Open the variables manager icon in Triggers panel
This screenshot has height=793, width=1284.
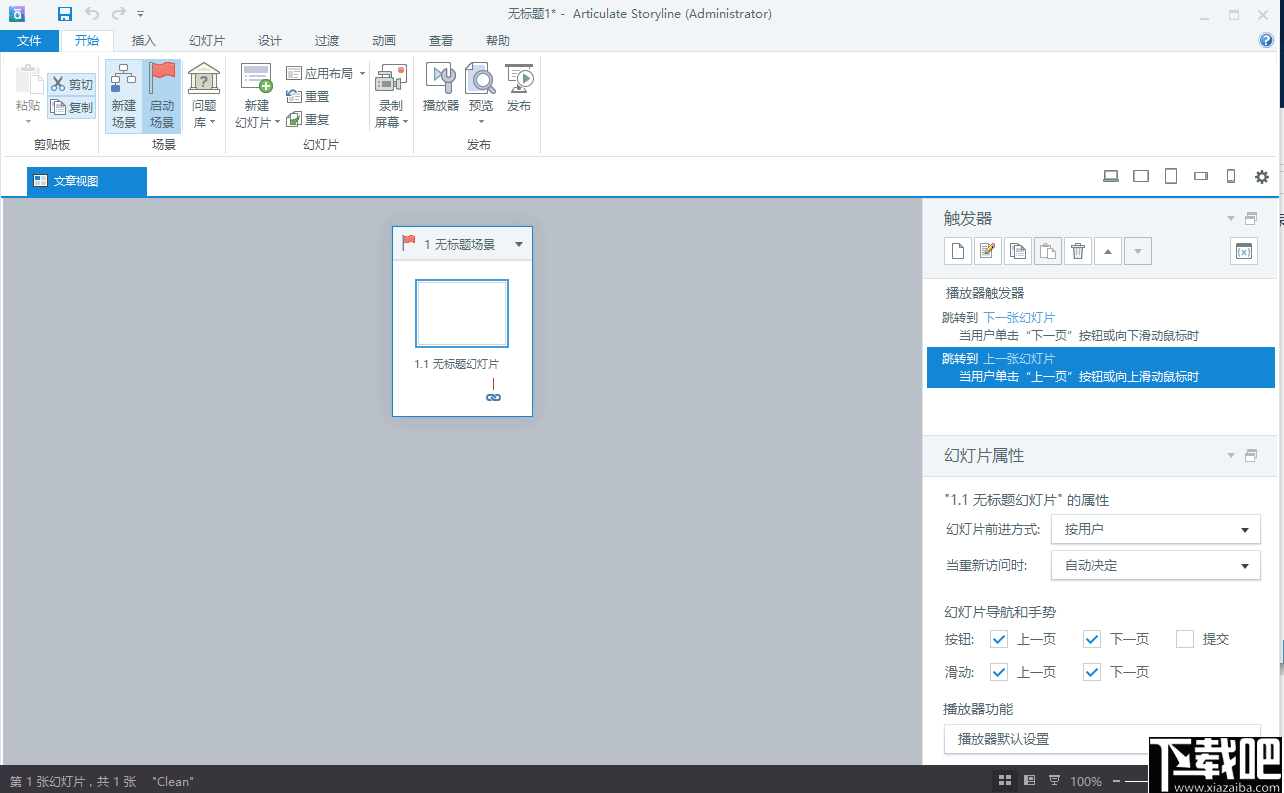coord(1243,250)
